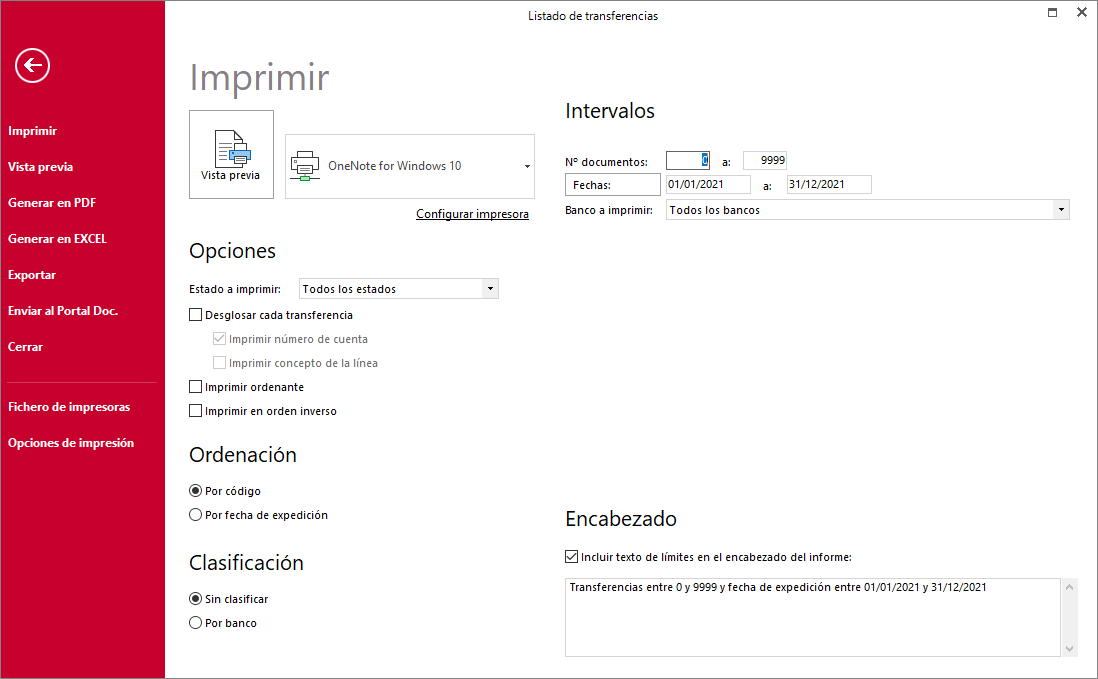Image resolution: width=1098 pixels, height=679 pixels.
Task: Select Por fecha de expedición radio
Action: [x=195, y=514]
